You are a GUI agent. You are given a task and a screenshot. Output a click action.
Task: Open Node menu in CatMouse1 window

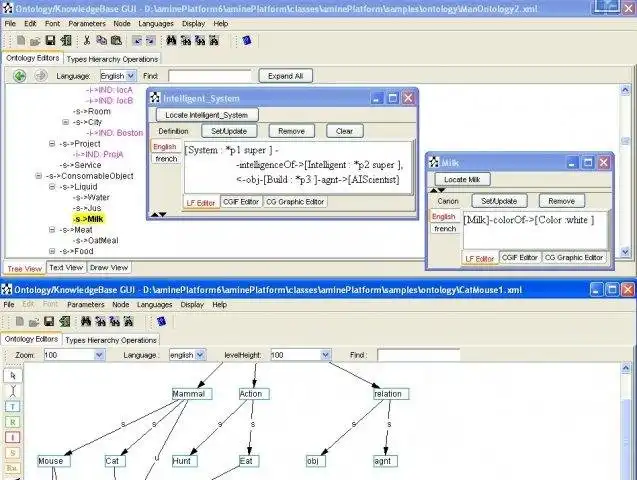121,305
